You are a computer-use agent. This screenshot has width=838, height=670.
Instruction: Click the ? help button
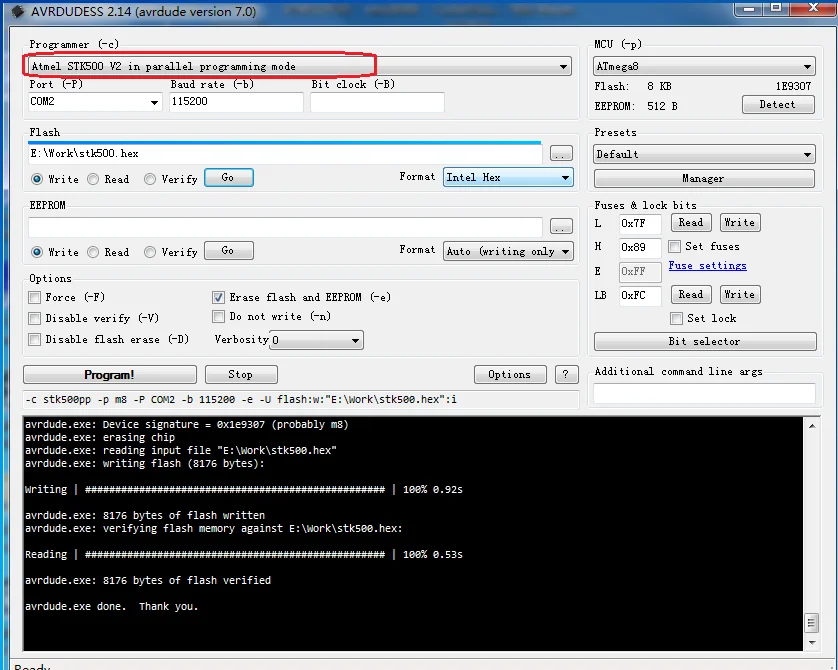click(x=567, y=375)
